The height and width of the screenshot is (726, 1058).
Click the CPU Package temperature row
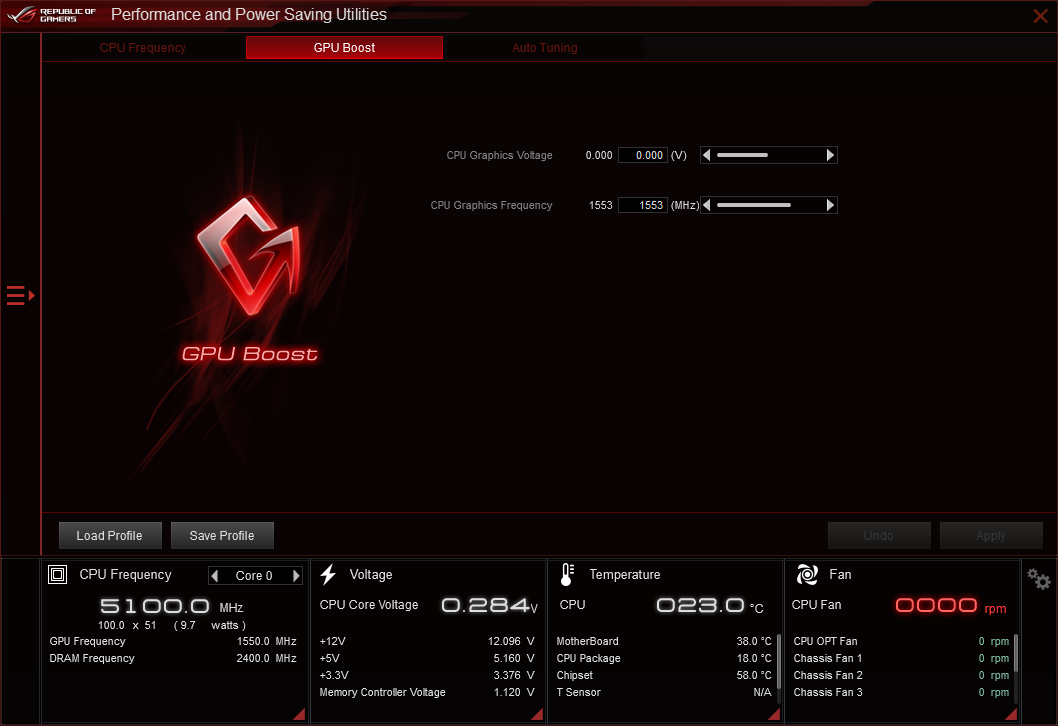tap(664, 659)
